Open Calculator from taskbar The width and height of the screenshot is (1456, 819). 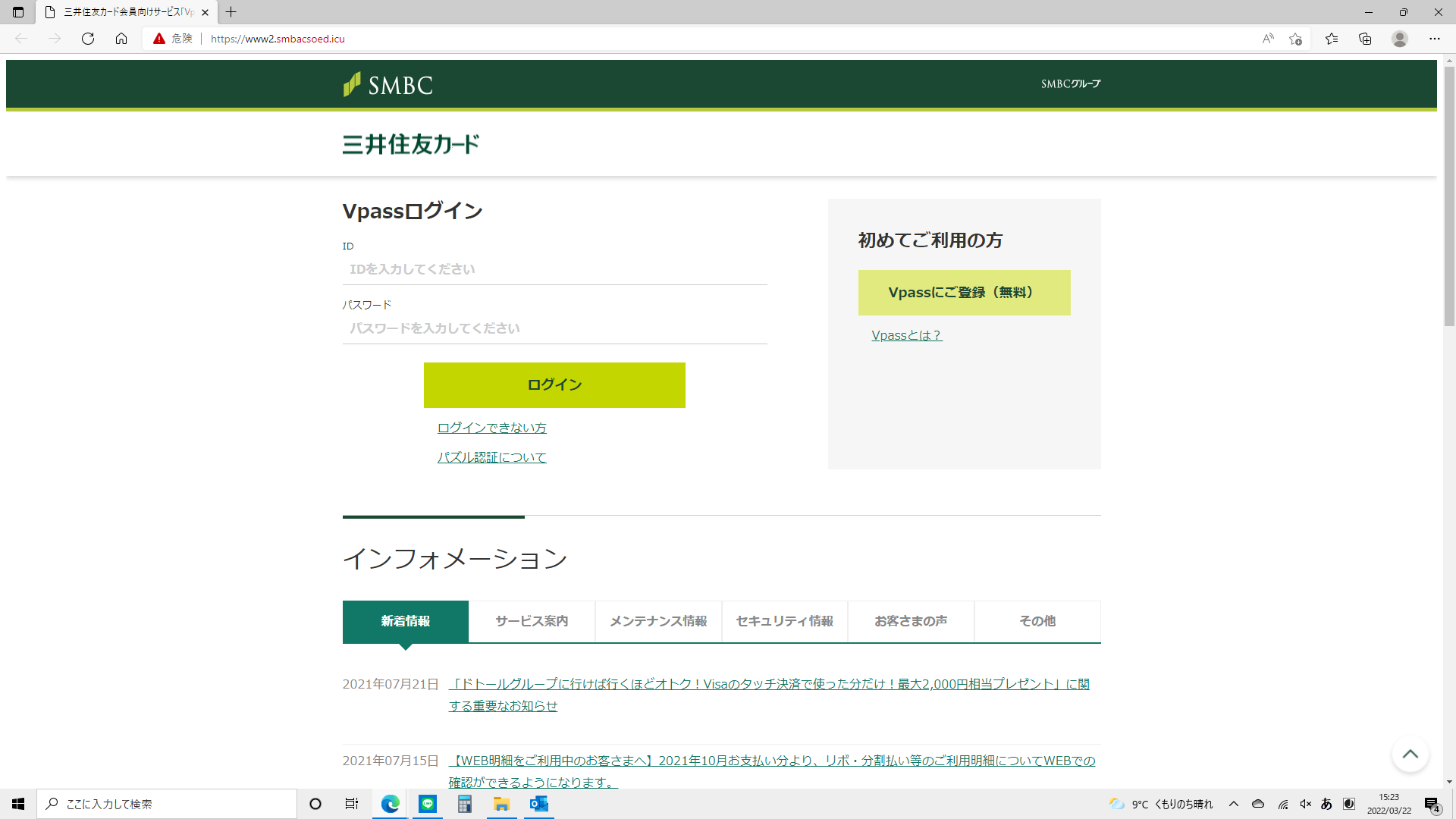coord(465,804)
